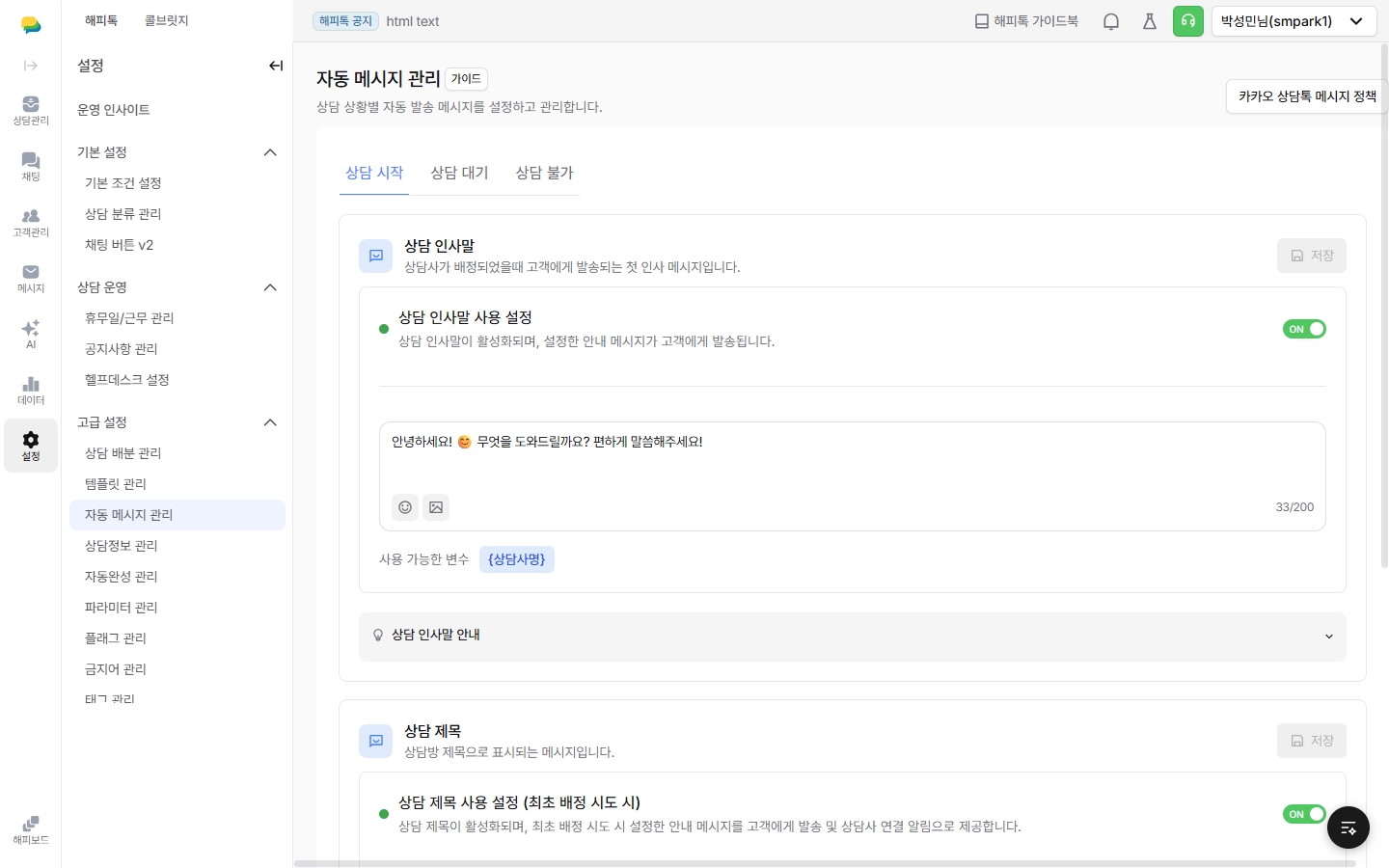Go to 채팅 버튼 v2
The height and width of the screenshot is (868, 1389).
click(120, 245)
